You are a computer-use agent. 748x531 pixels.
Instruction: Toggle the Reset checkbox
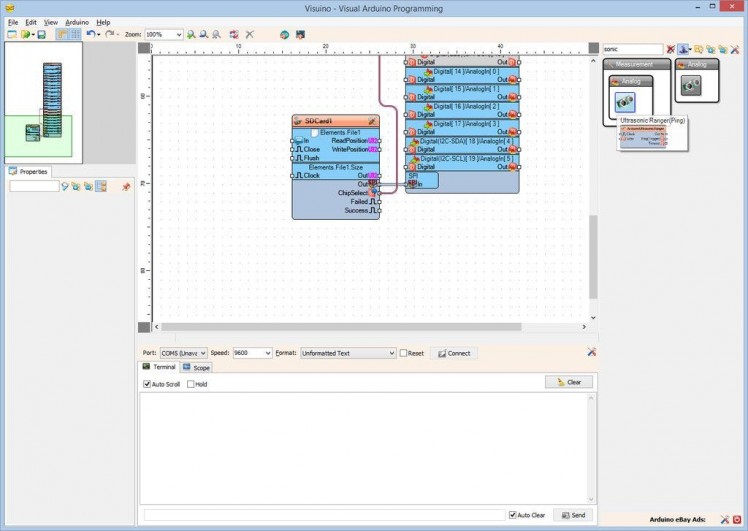tap(404, 353)
